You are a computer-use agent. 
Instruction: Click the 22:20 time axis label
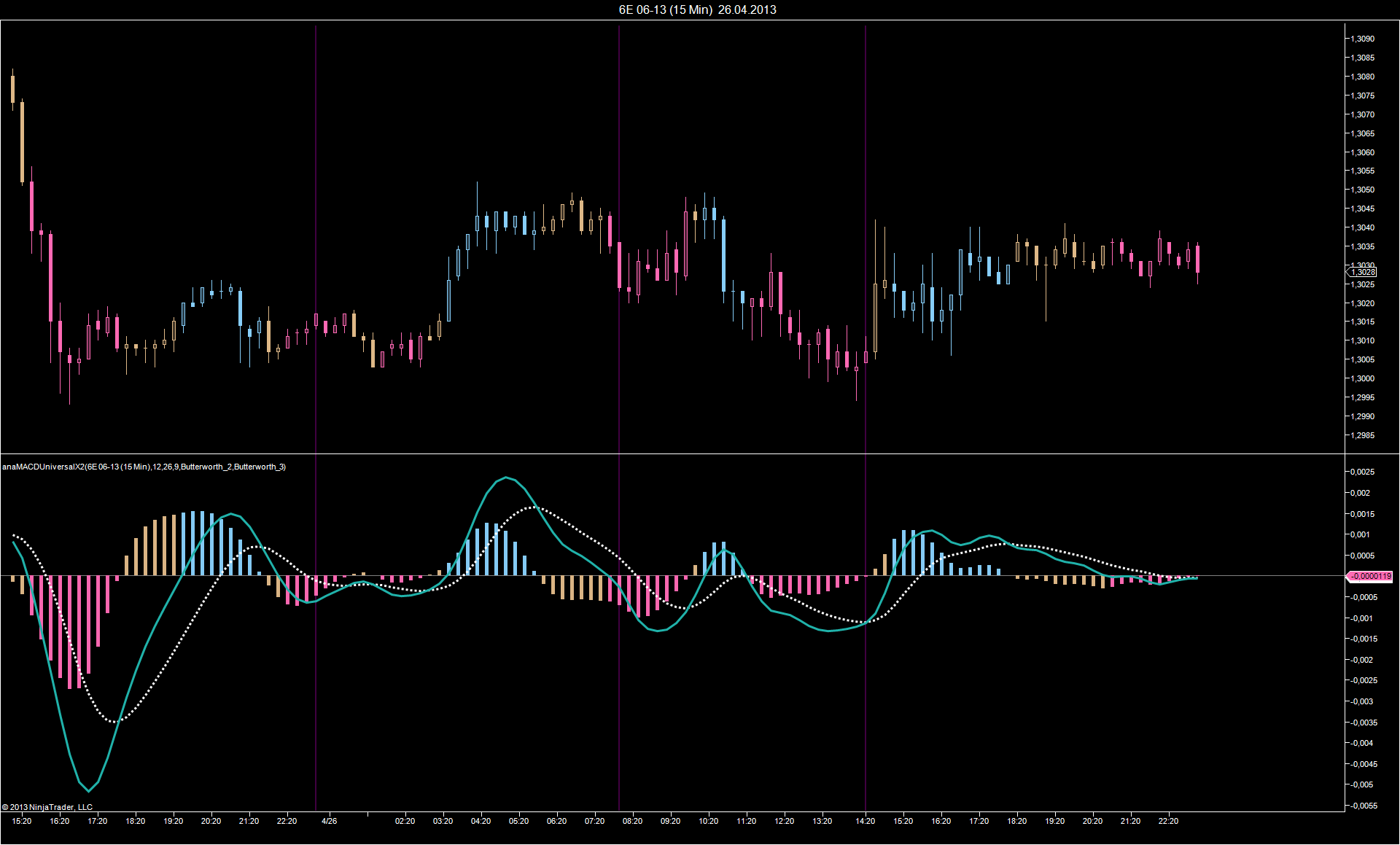coord(1168,821)
